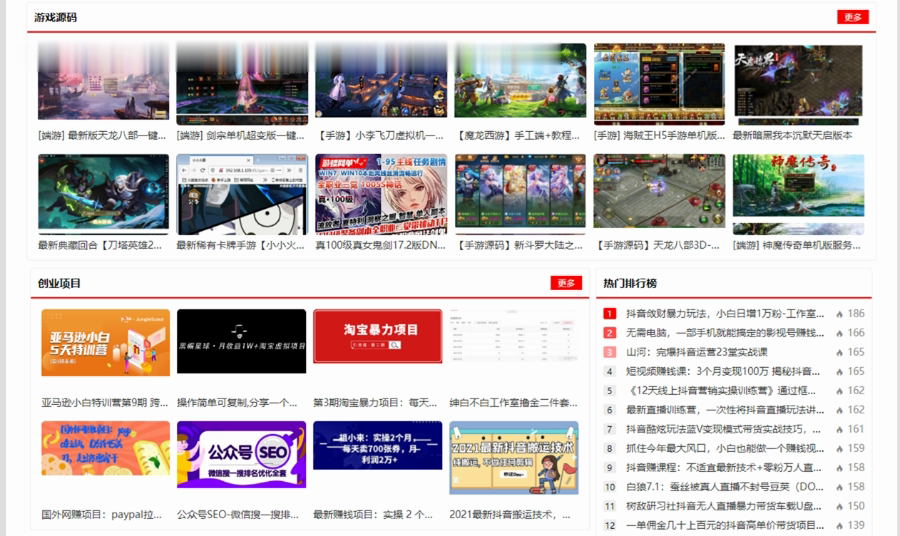Open thumbnail for 新斗罗大陆 手游源码
The image size is (900, 536).
tap(519, 194)
